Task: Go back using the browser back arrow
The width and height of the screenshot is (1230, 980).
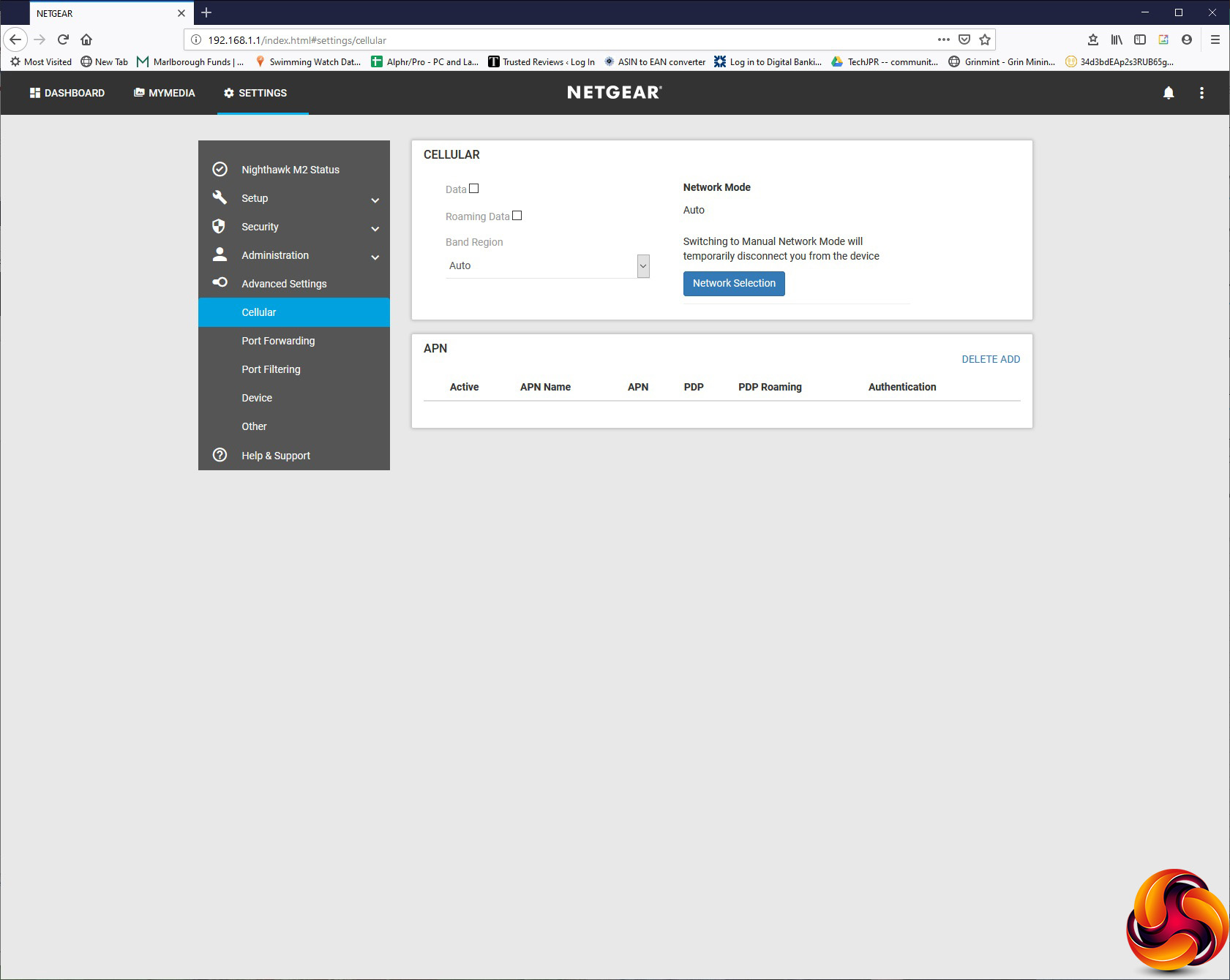Action: [x=15, y=39]
